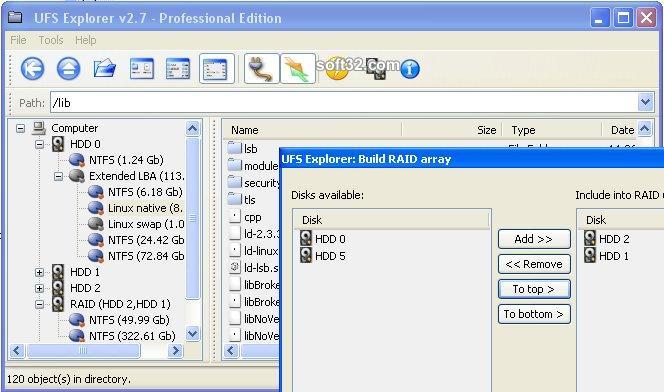Select HDD 1 in Include into RAID list

[606, 256]
